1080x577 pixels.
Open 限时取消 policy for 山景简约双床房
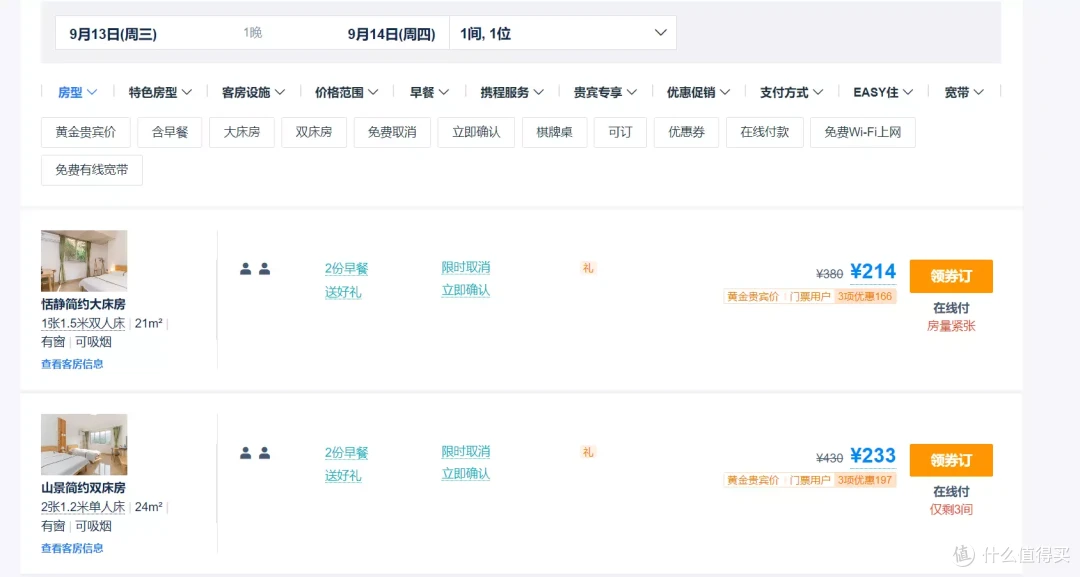pyautogui.click(x=466, y=451)
